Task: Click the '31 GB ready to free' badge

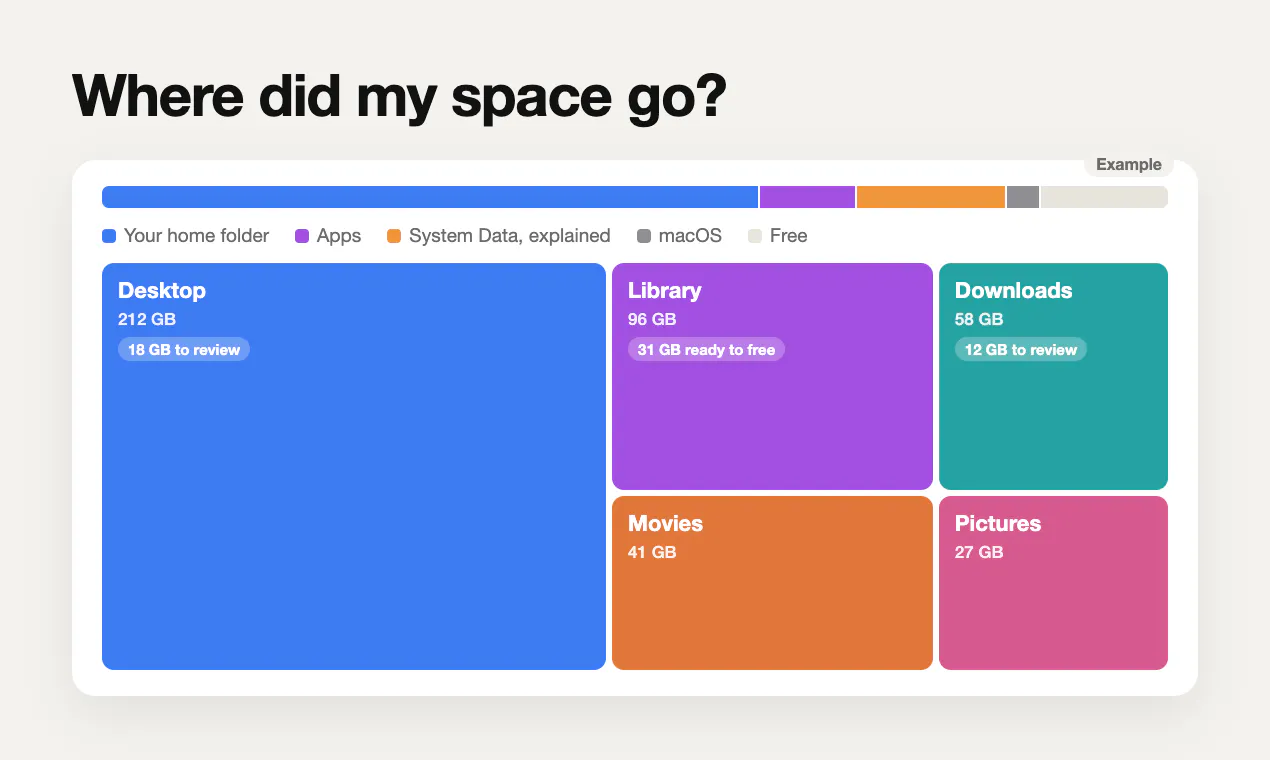Action: pyautogui.click(x=706, y=349)
